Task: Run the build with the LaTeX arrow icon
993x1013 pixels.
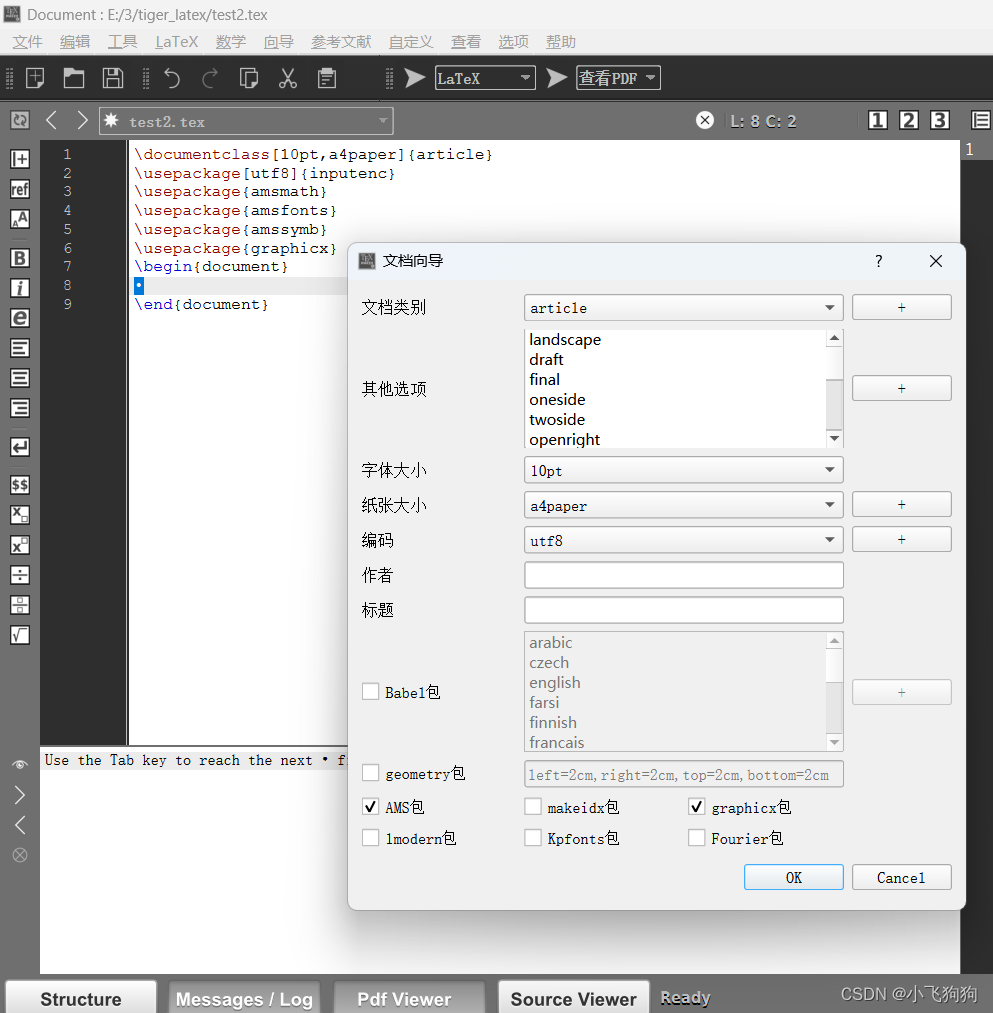Action: (x=415, y=77)
